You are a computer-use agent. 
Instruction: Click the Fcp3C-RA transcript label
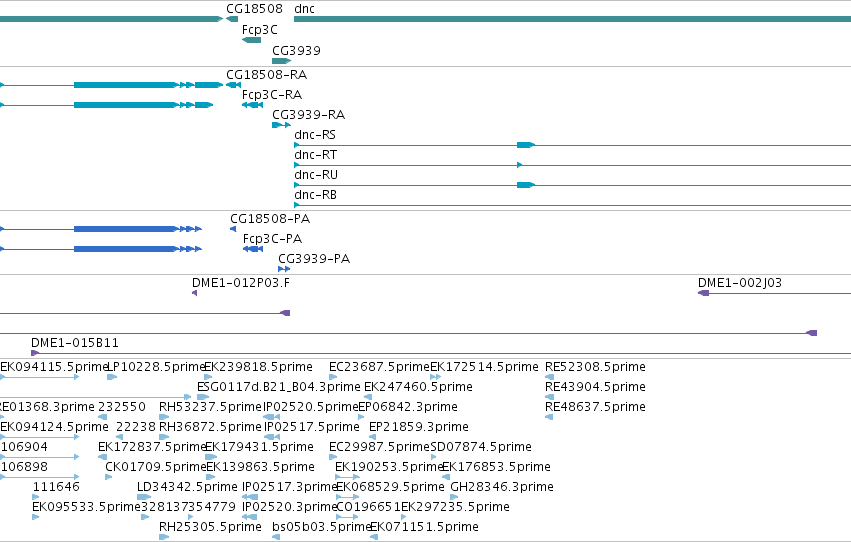coord(272,94)
